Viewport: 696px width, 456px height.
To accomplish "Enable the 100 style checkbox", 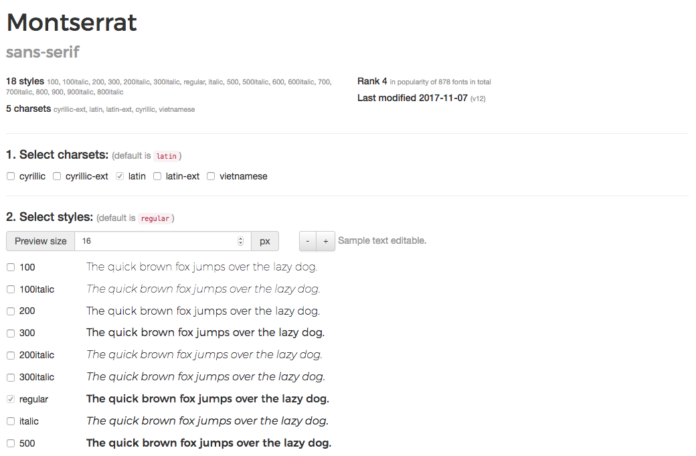I will [10, 267].
